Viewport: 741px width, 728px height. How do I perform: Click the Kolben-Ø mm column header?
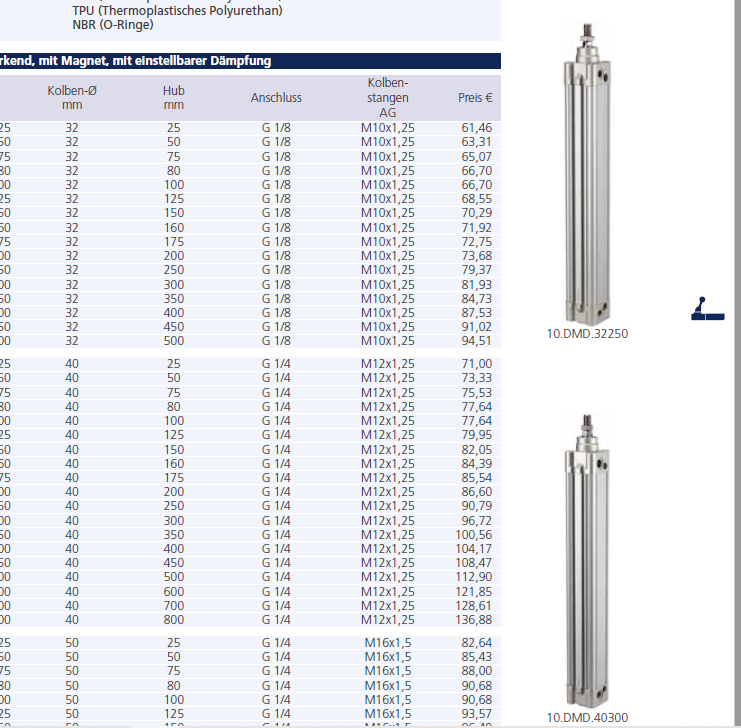pyautogui.click(x=72, y=98)
